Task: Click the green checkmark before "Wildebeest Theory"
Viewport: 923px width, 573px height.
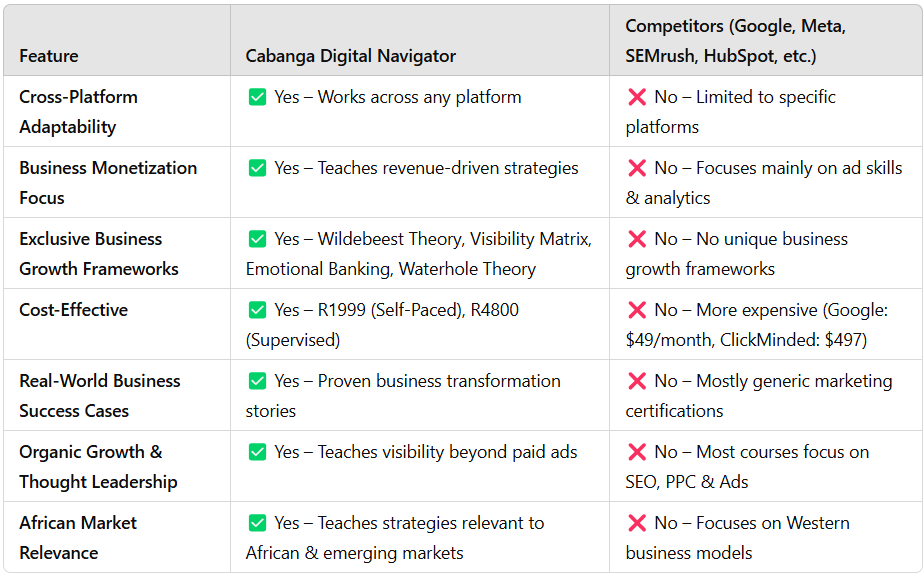Action: coord(257,239)
